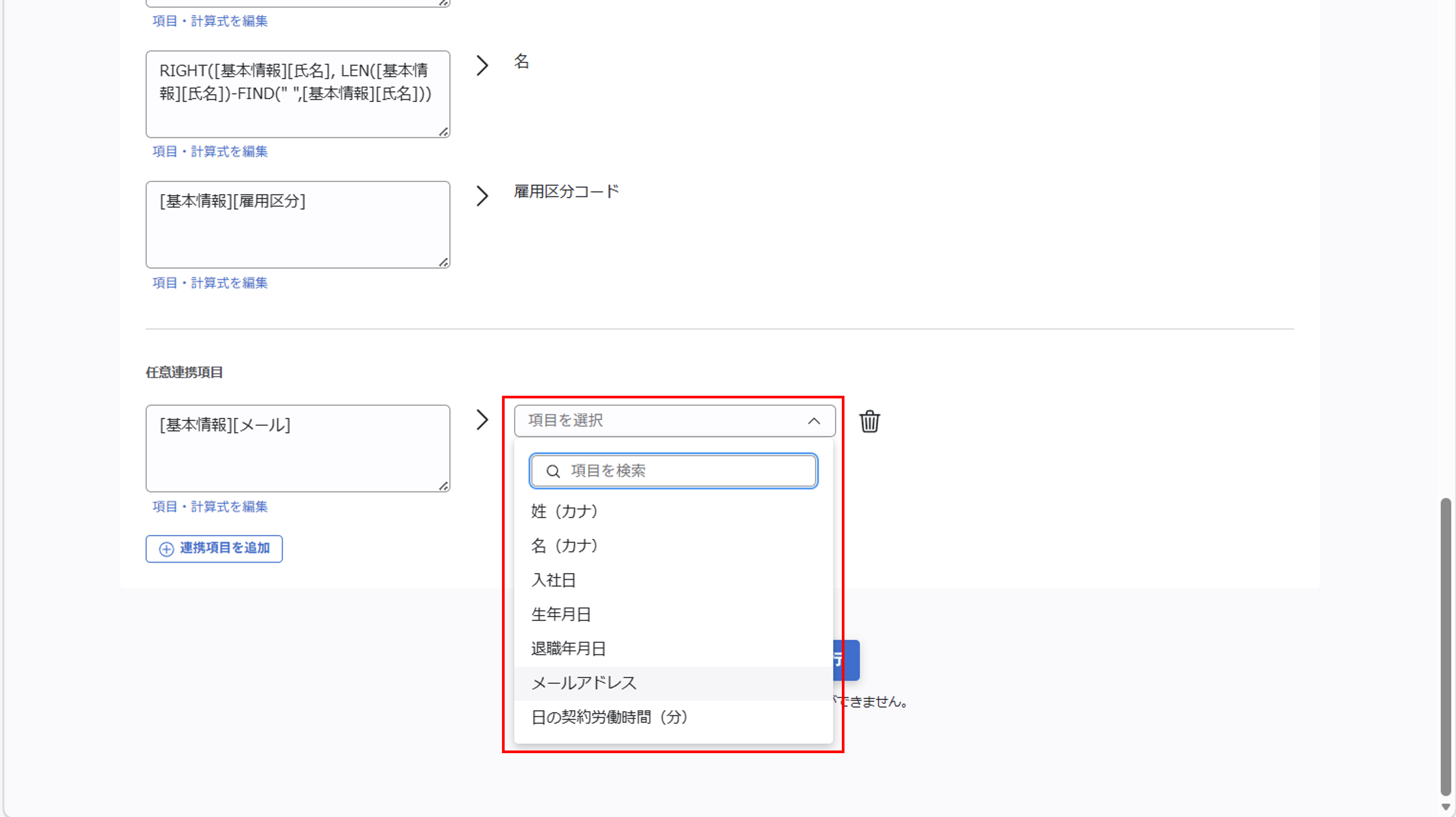The image size is (1456, 817).
Task: Pick 退職年月日 from the dropdown list
Action: coord(674,649)
